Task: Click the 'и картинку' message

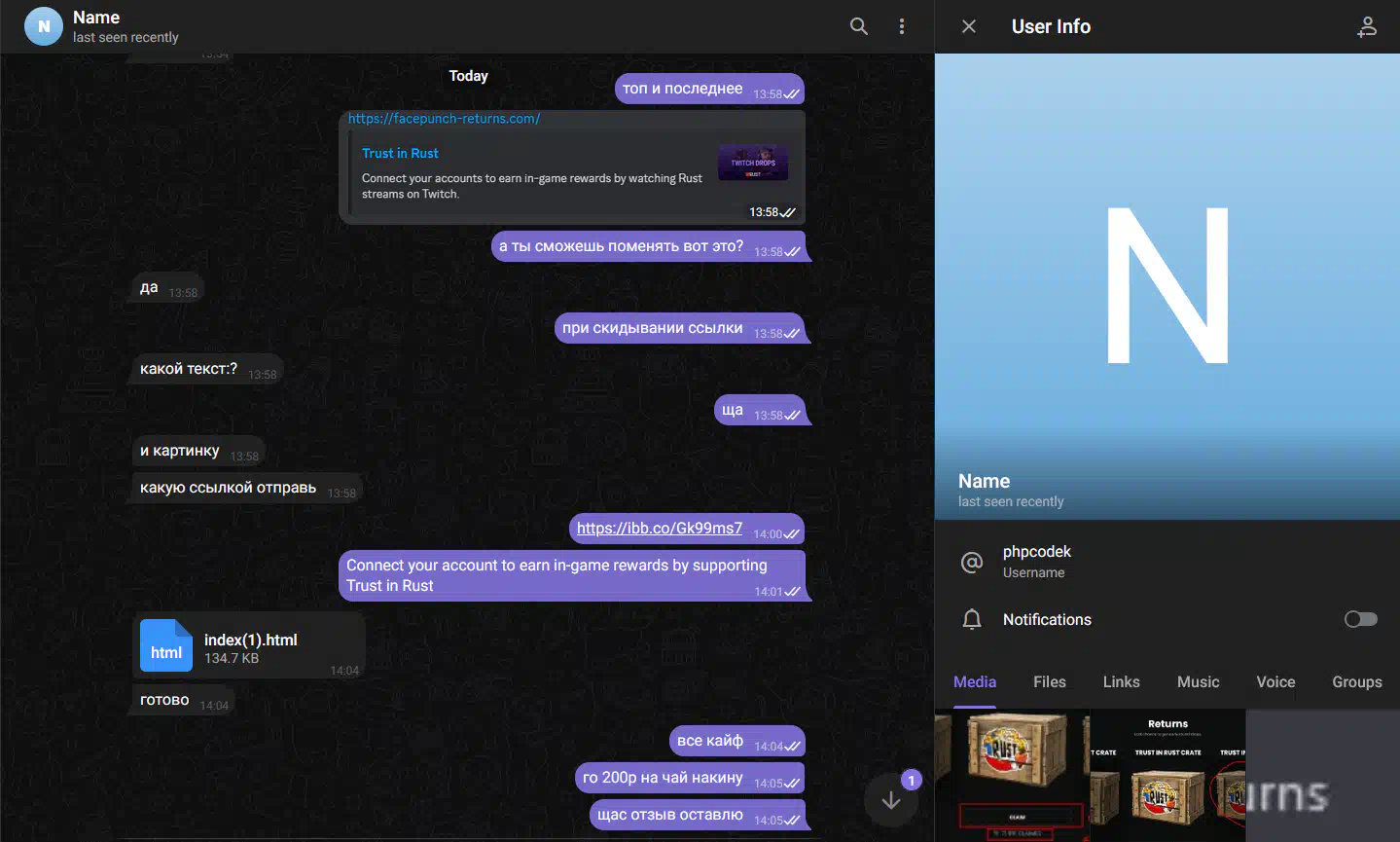Action: point(198,451)
